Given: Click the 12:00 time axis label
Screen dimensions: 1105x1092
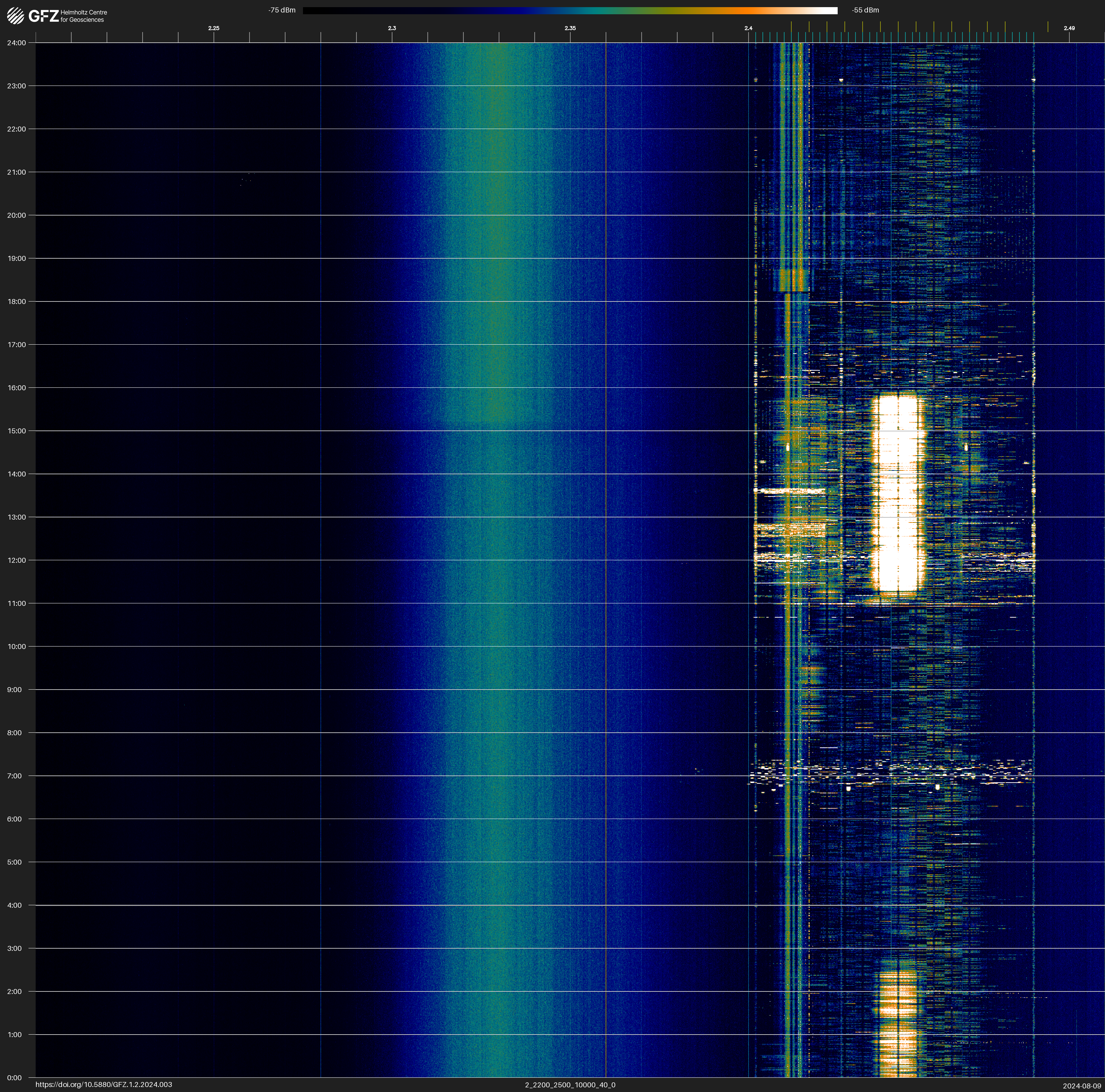Looking at the screenshot, I should tap(17, 560).
